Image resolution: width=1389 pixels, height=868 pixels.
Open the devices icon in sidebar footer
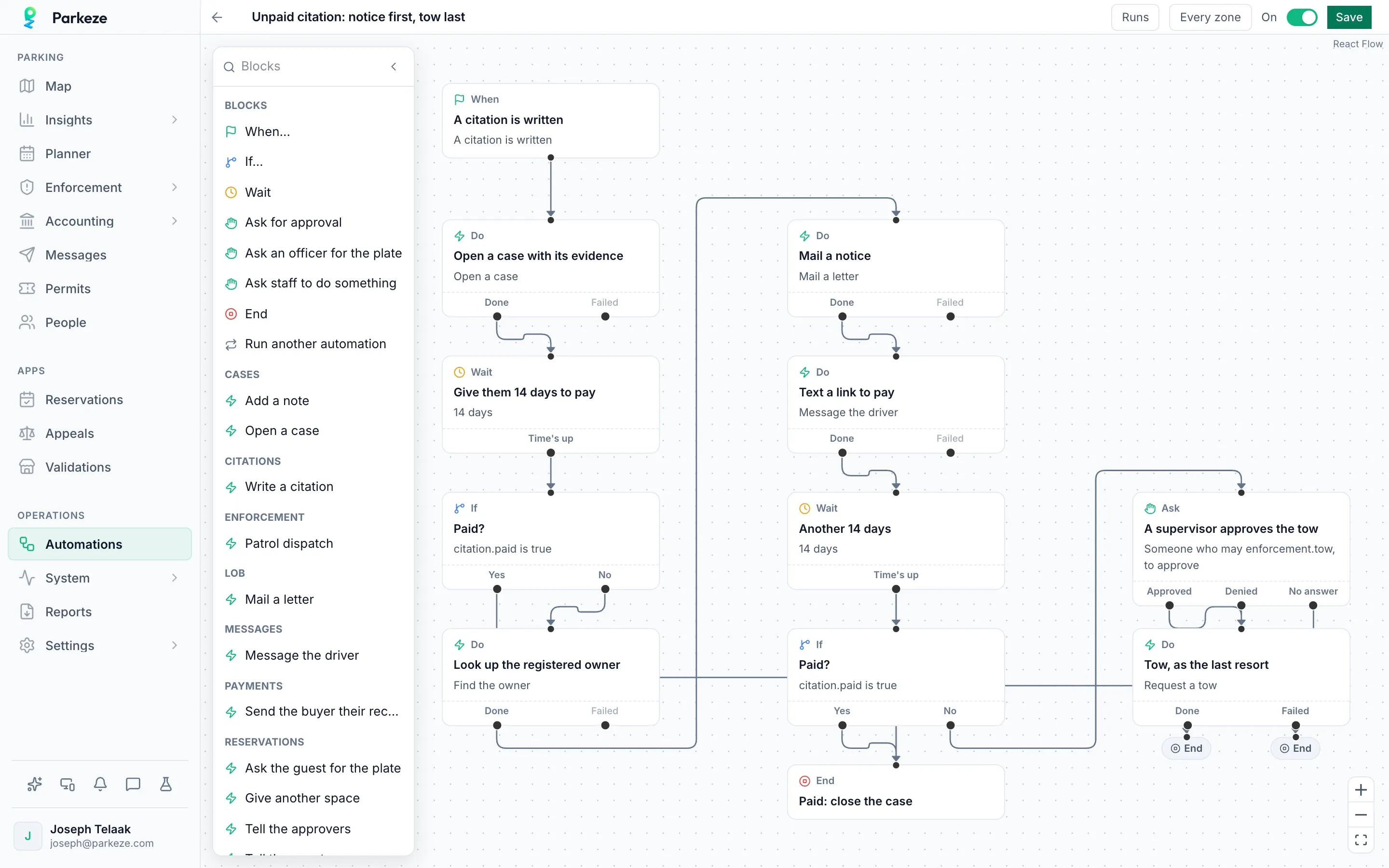tap(67, 784)
